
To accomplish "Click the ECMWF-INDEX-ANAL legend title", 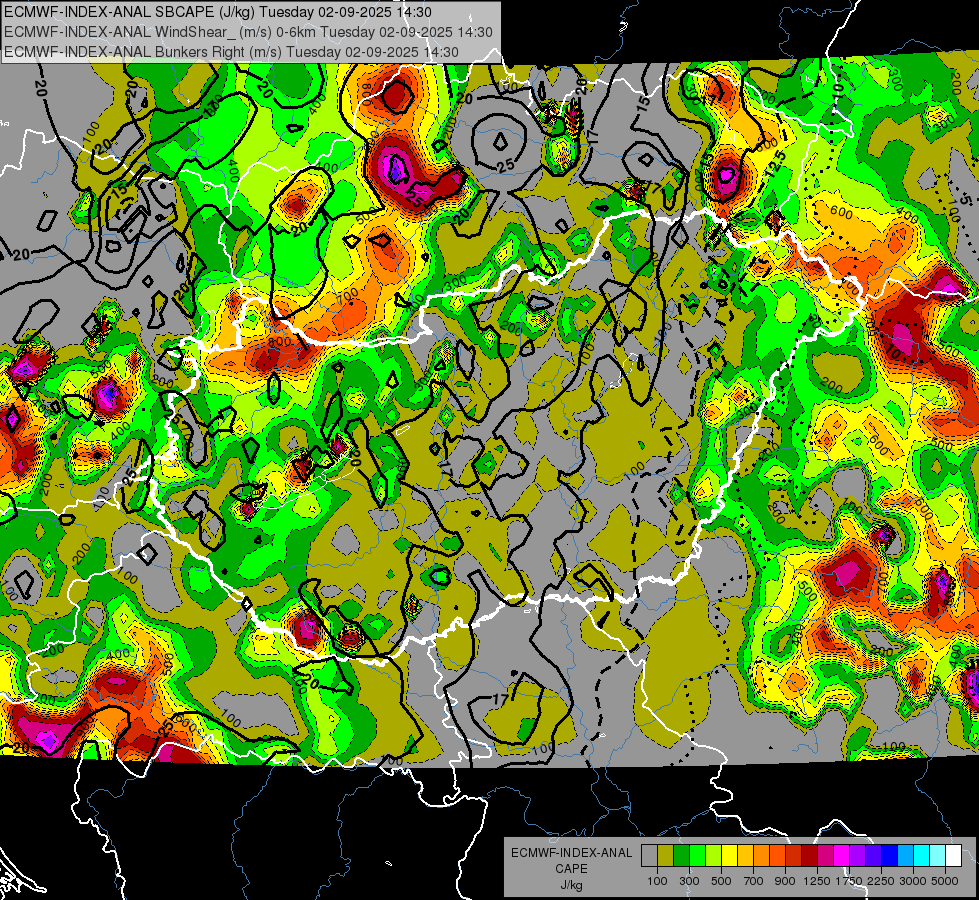I will (572, 853).
